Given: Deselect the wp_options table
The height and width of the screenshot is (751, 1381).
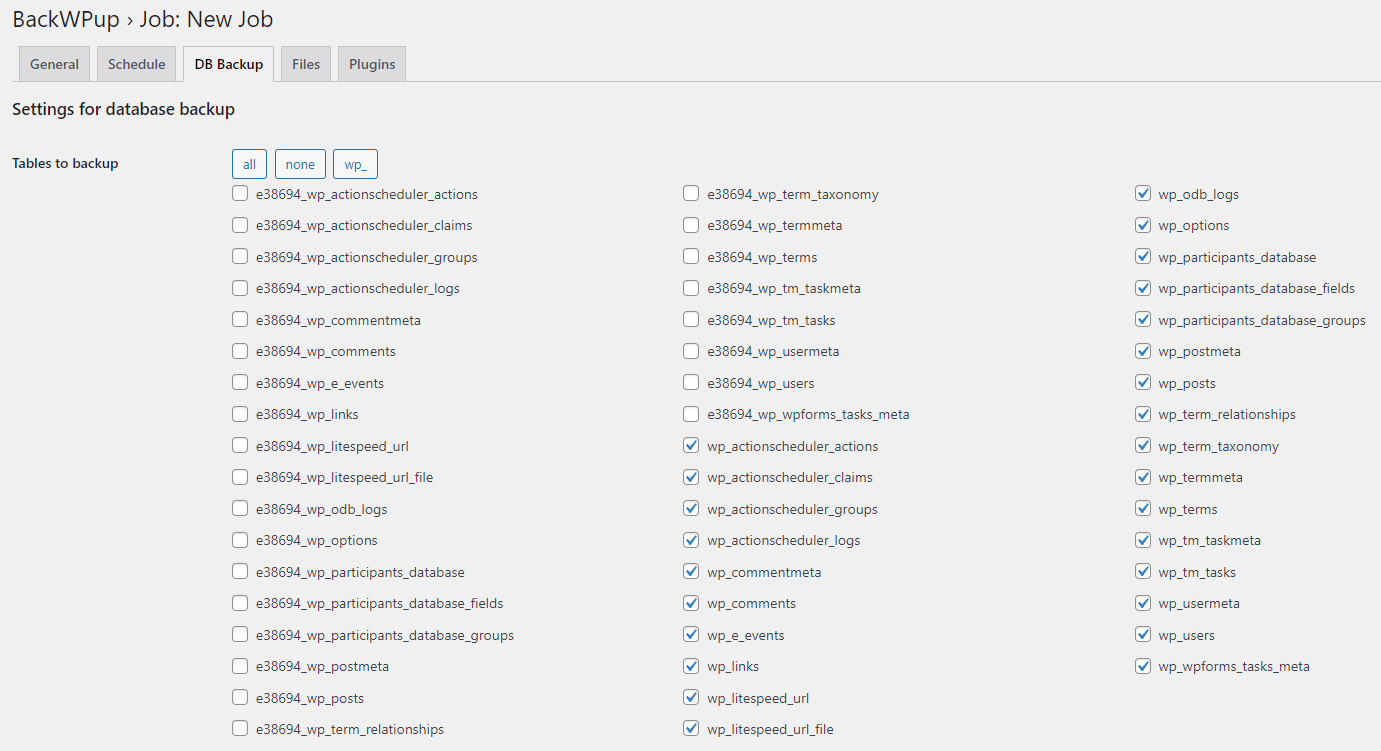Looking at the screenshot, I should coord(1143,225).
